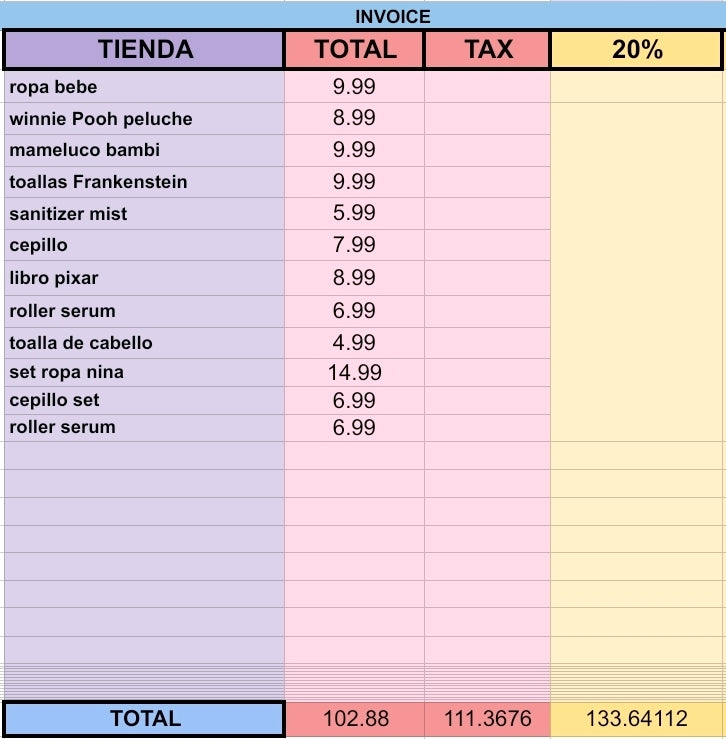The width and height of the screenshot is (726, 739).
Task: Click the 20% header cell
Action: (636, 49)
